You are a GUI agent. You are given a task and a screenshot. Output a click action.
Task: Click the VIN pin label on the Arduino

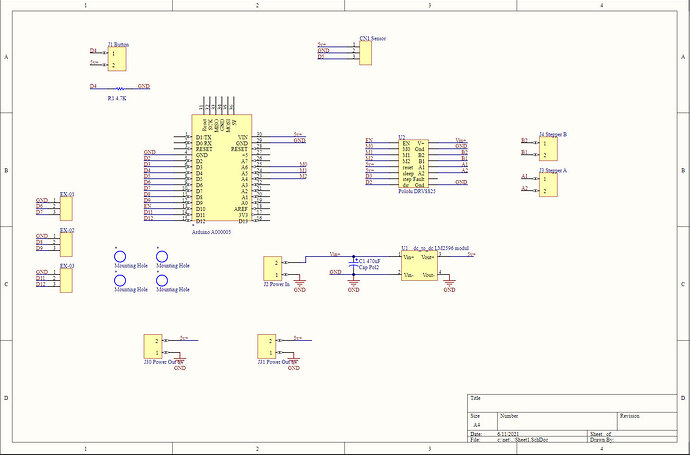(242, 137)
